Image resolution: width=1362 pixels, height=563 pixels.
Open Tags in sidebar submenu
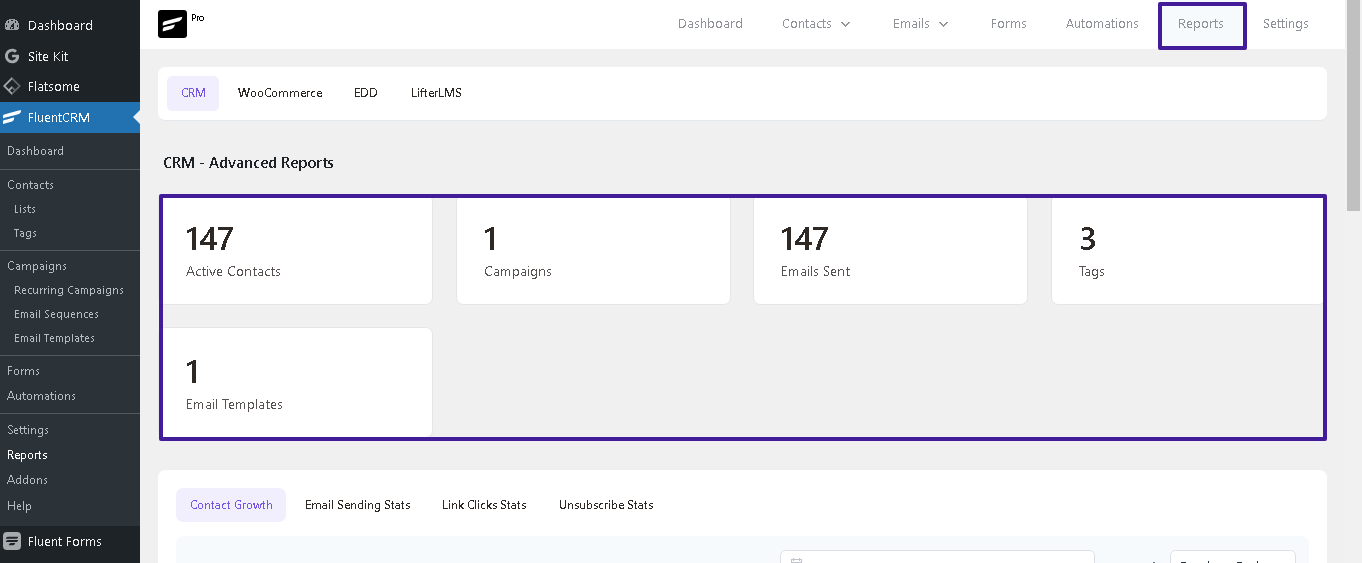[25, 233]
